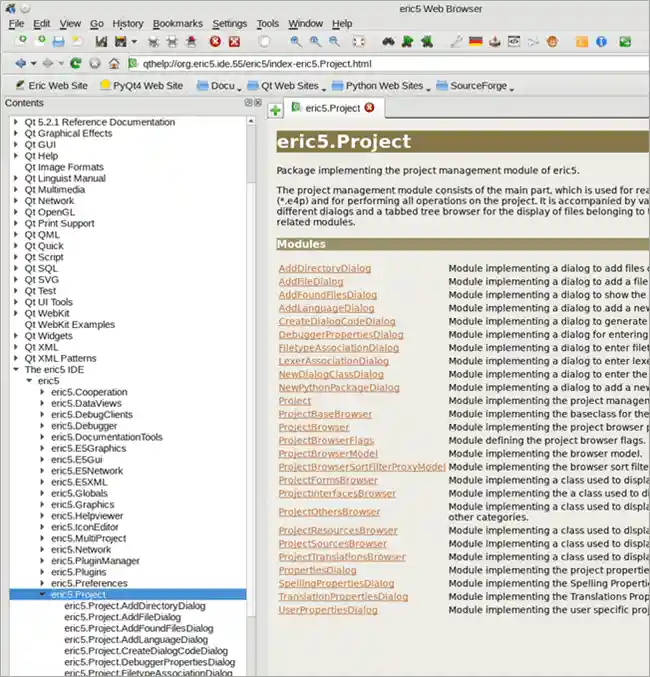Click the URL address field
Viewport: 650px width, 677px height.
pos(380,63)
